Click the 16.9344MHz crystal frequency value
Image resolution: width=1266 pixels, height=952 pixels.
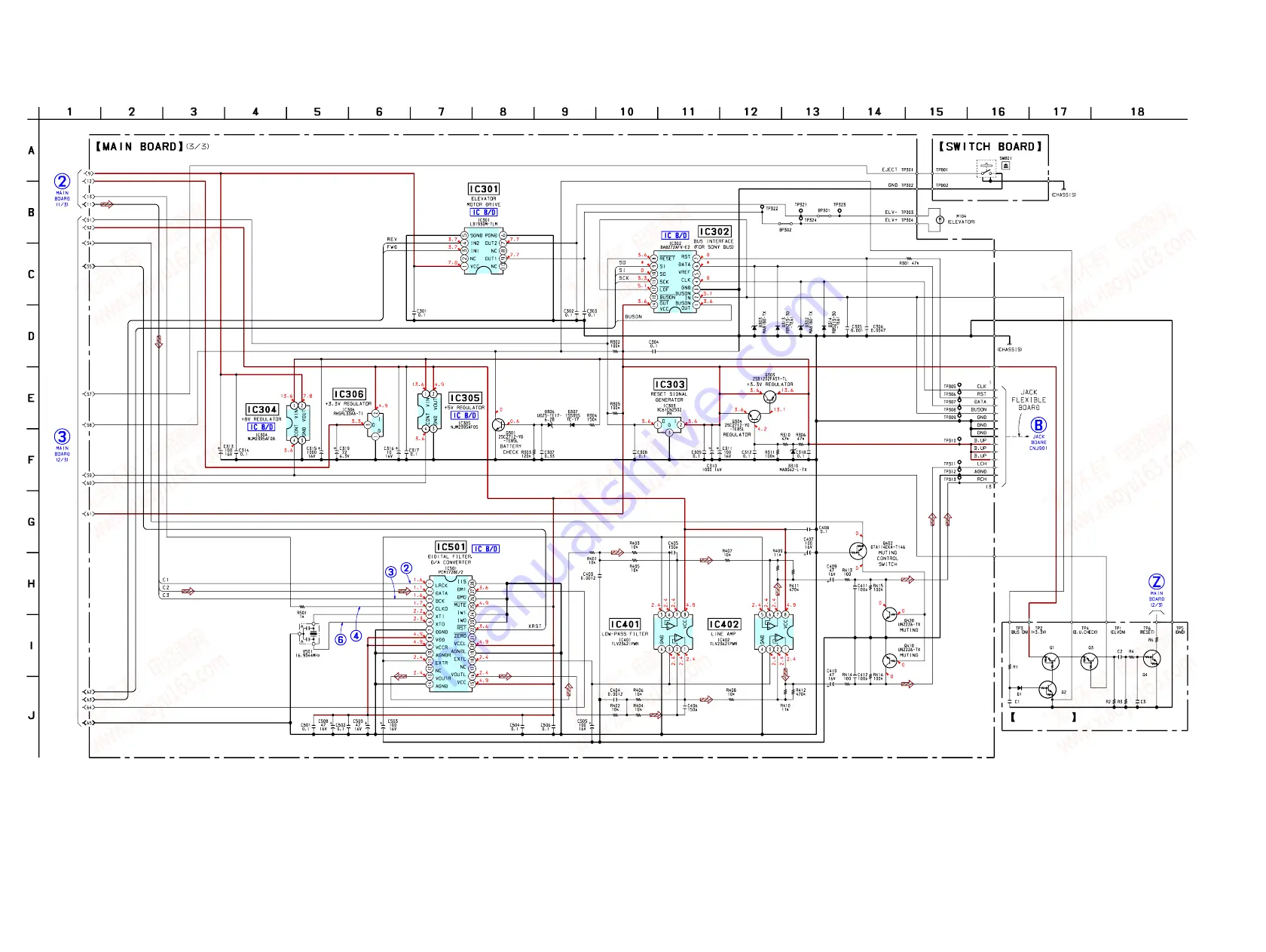pos(307,656)
